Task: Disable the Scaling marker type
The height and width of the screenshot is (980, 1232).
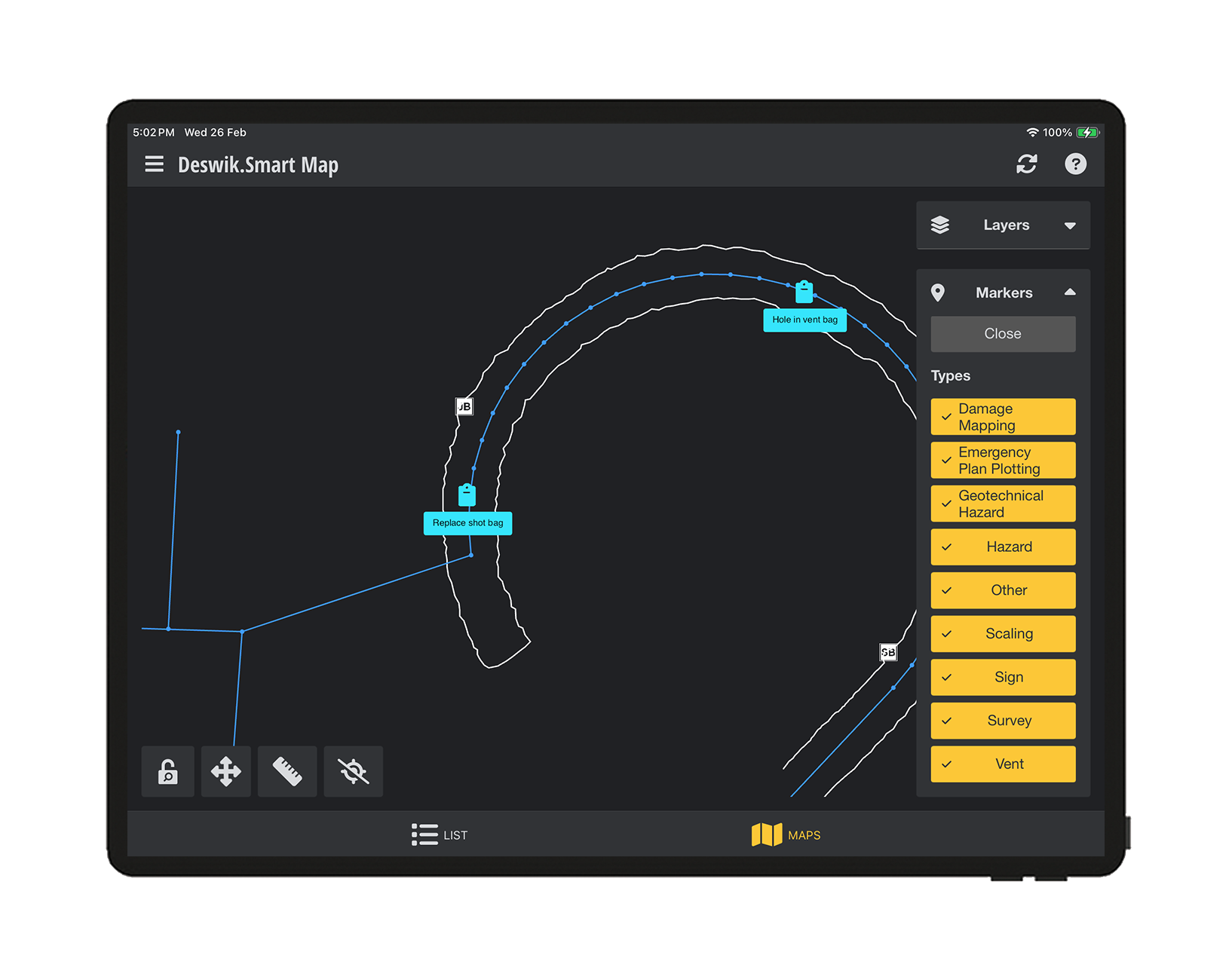Action: (1003, 634)
